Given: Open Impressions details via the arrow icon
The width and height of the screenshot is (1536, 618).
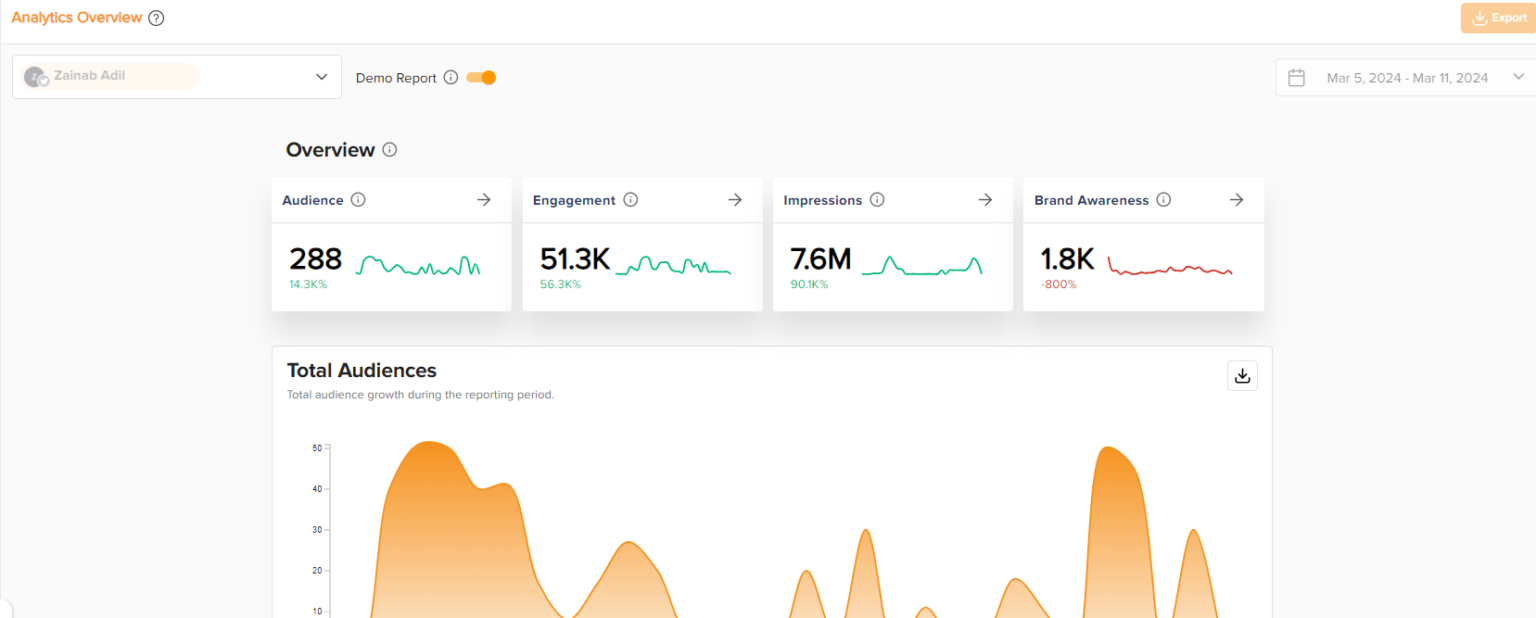Looking at the screenshot, I should [x=985, y=199].
